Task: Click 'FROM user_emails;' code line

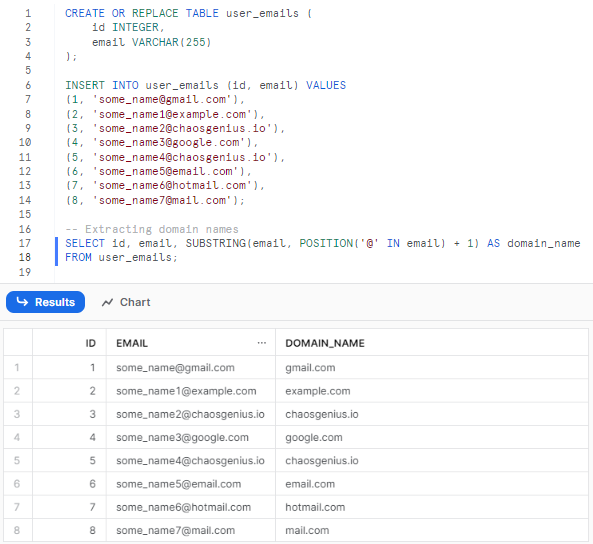Action: coord(121,257)
